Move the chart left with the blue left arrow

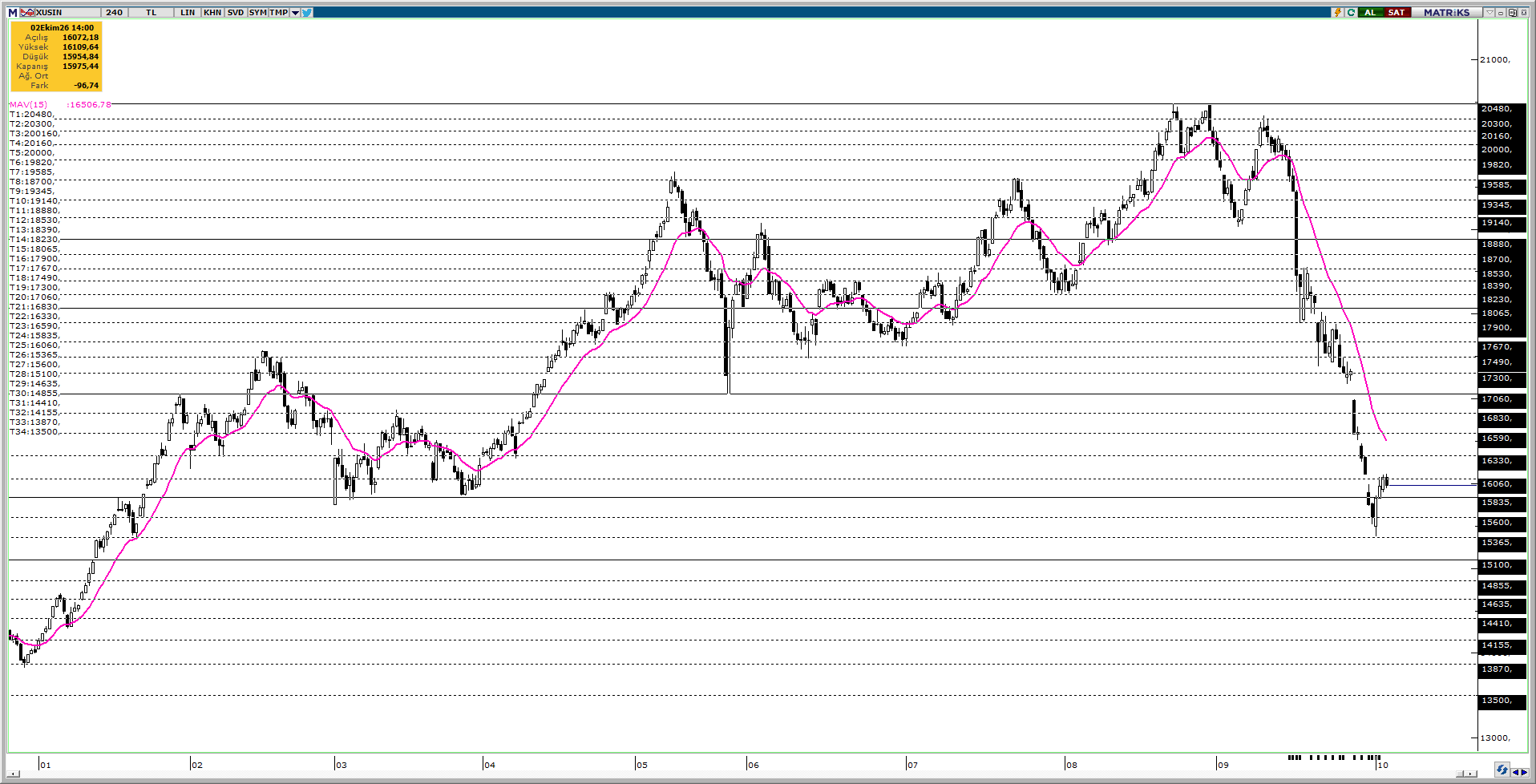(1516, 773)
